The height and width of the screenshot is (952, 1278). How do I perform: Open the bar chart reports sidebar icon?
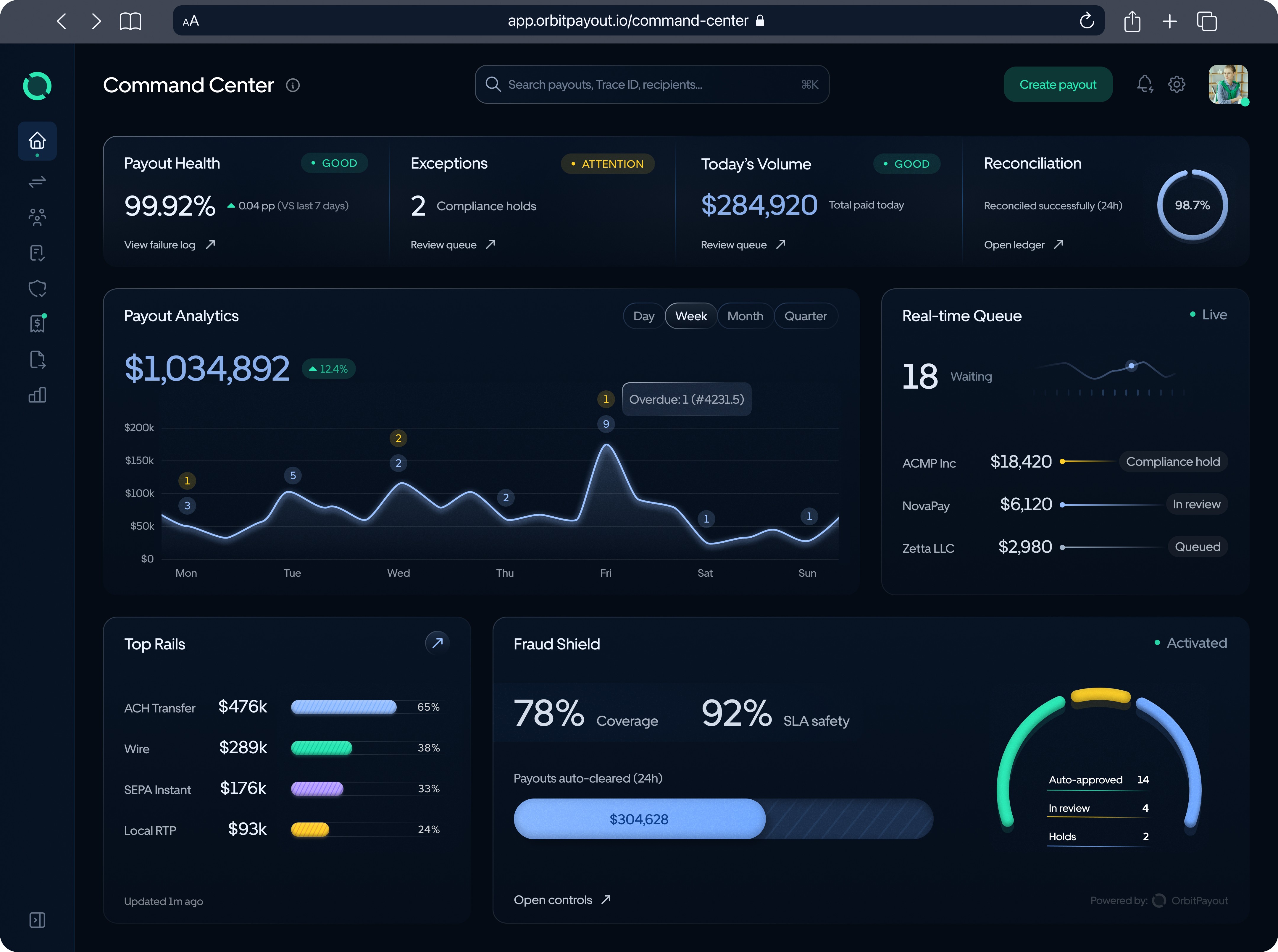37,395
